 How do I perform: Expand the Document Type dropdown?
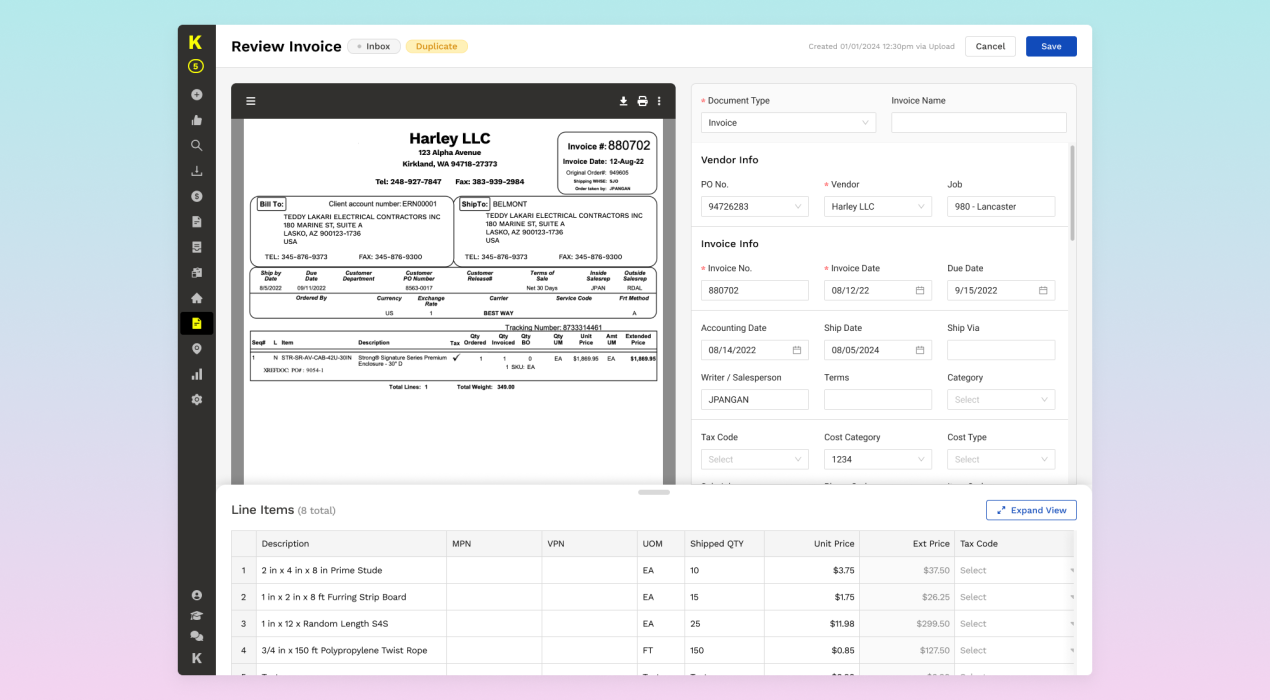(x=788, y=123)
